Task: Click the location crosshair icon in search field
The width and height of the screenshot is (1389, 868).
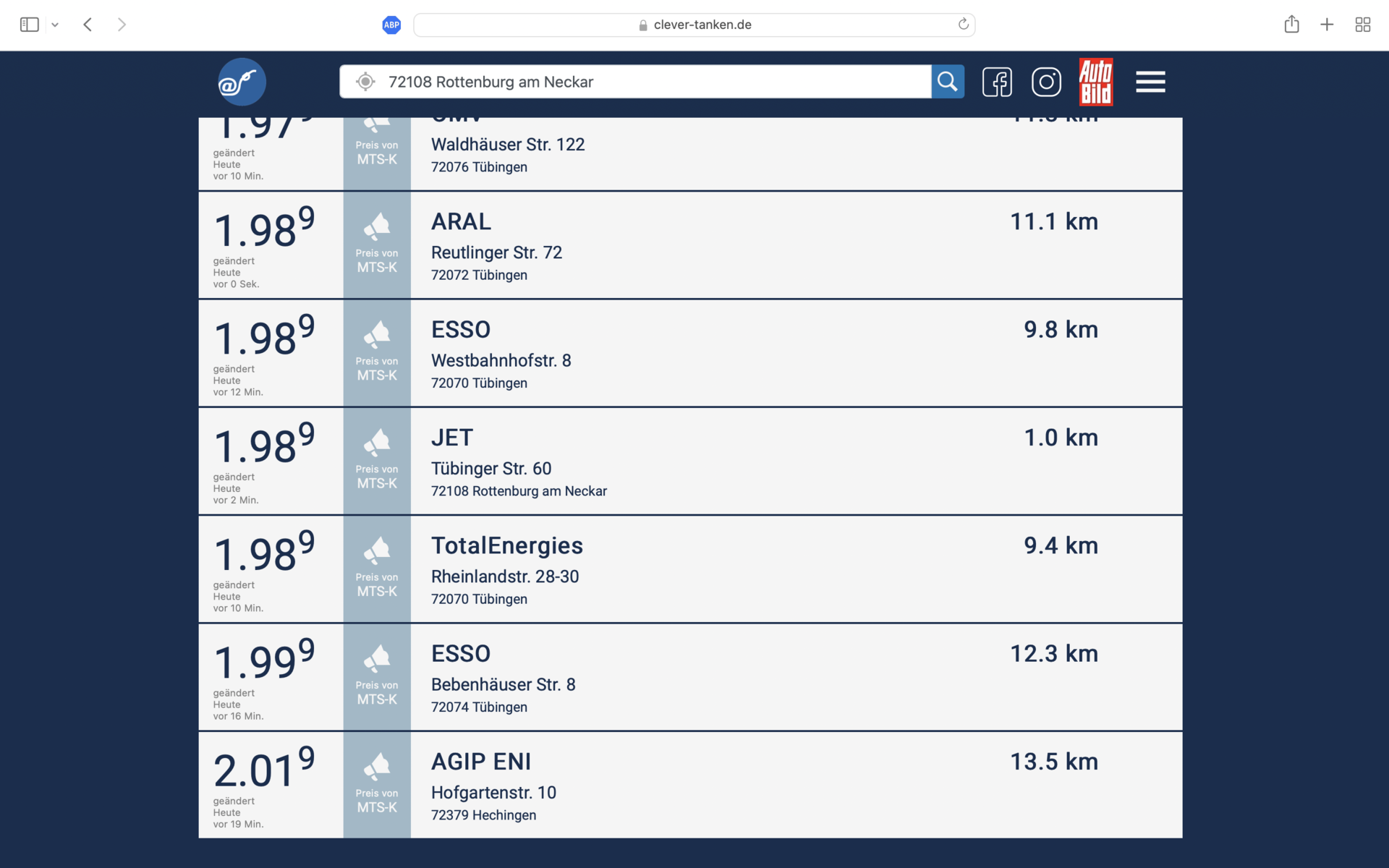Action: point(365,82)
